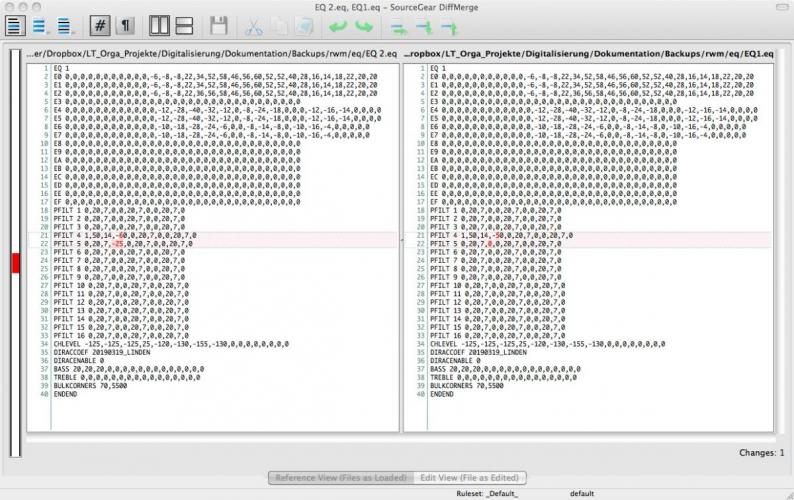Jump to the next change arrow icon
Screen dimensions: 794x500
click(x=397, y=26)
